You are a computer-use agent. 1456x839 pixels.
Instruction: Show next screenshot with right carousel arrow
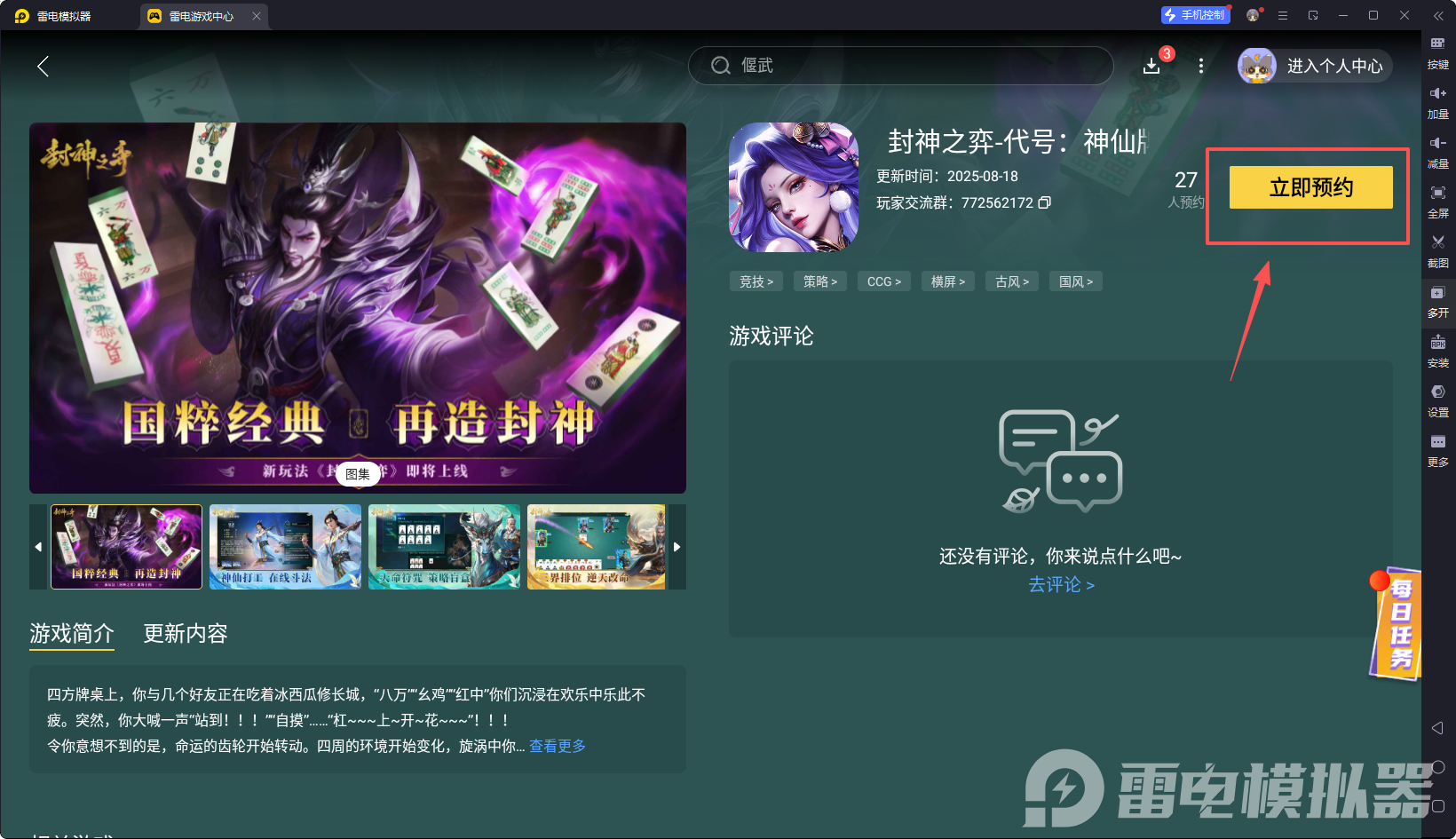tap(677, 547)
